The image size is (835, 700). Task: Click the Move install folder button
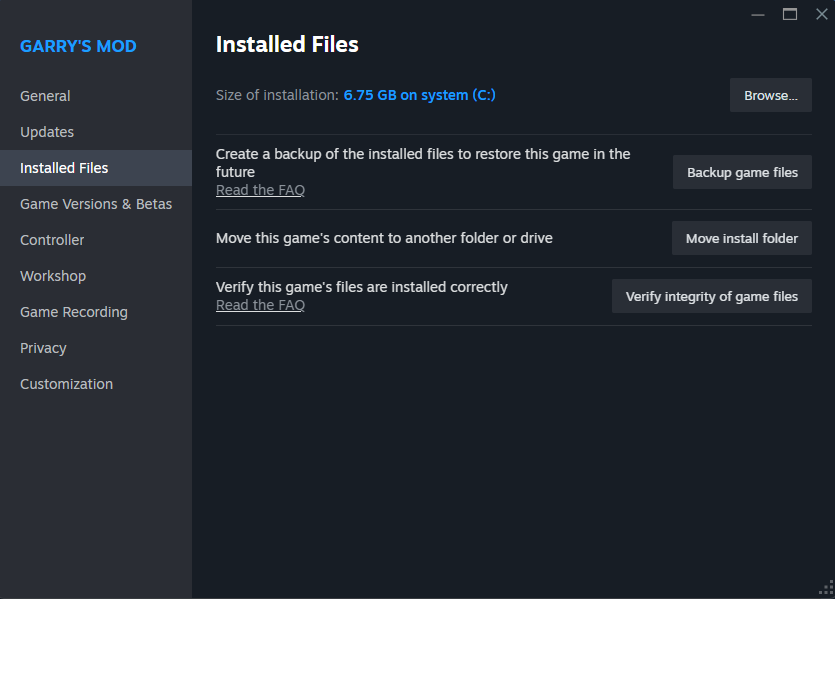[x=741, y=238]
